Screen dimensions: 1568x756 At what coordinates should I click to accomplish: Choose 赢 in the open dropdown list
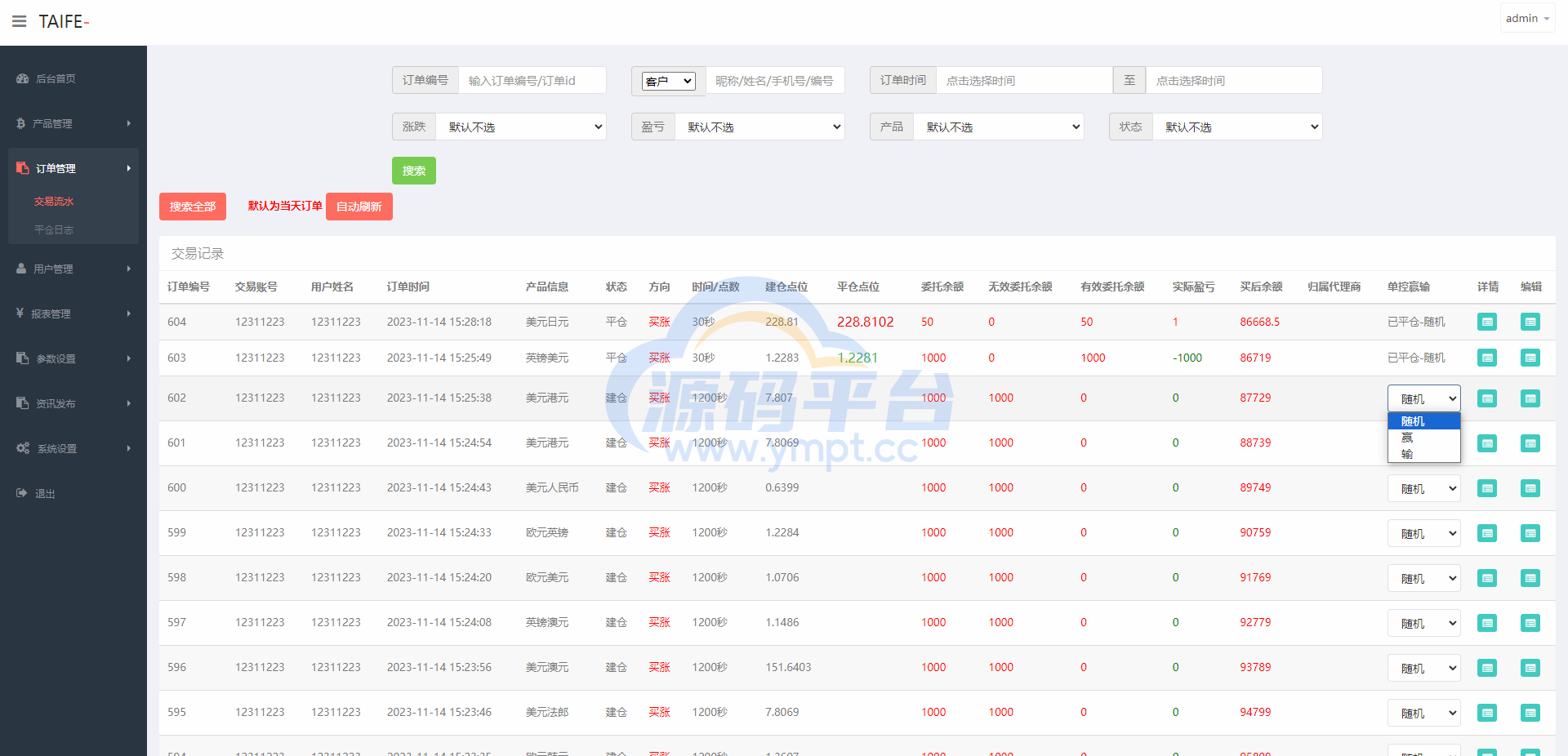point(1423,438)
